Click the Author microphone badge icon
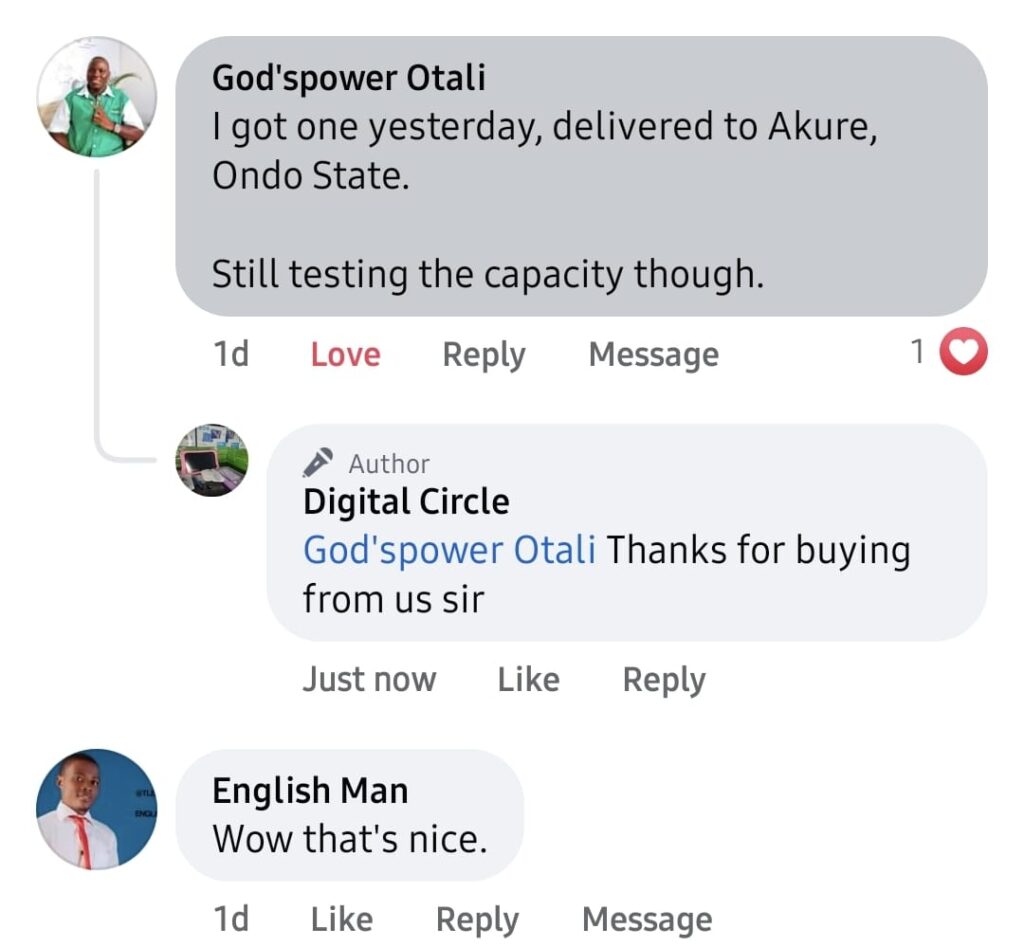1024x947 pixels. tap(318, 463)
